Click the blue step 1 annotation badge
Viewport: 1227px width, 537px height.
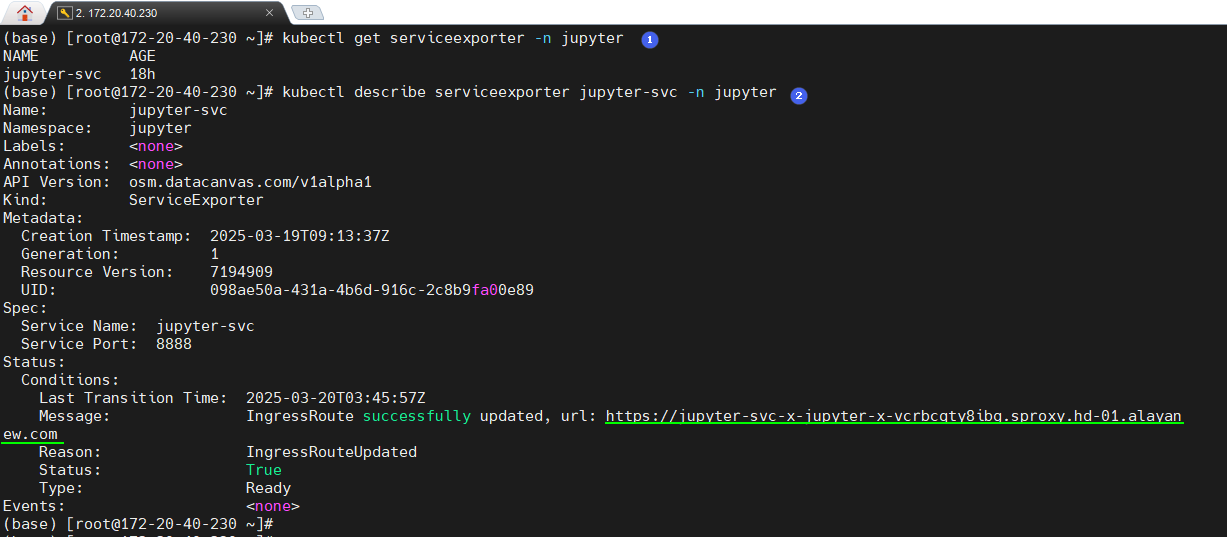coord(649,39)
